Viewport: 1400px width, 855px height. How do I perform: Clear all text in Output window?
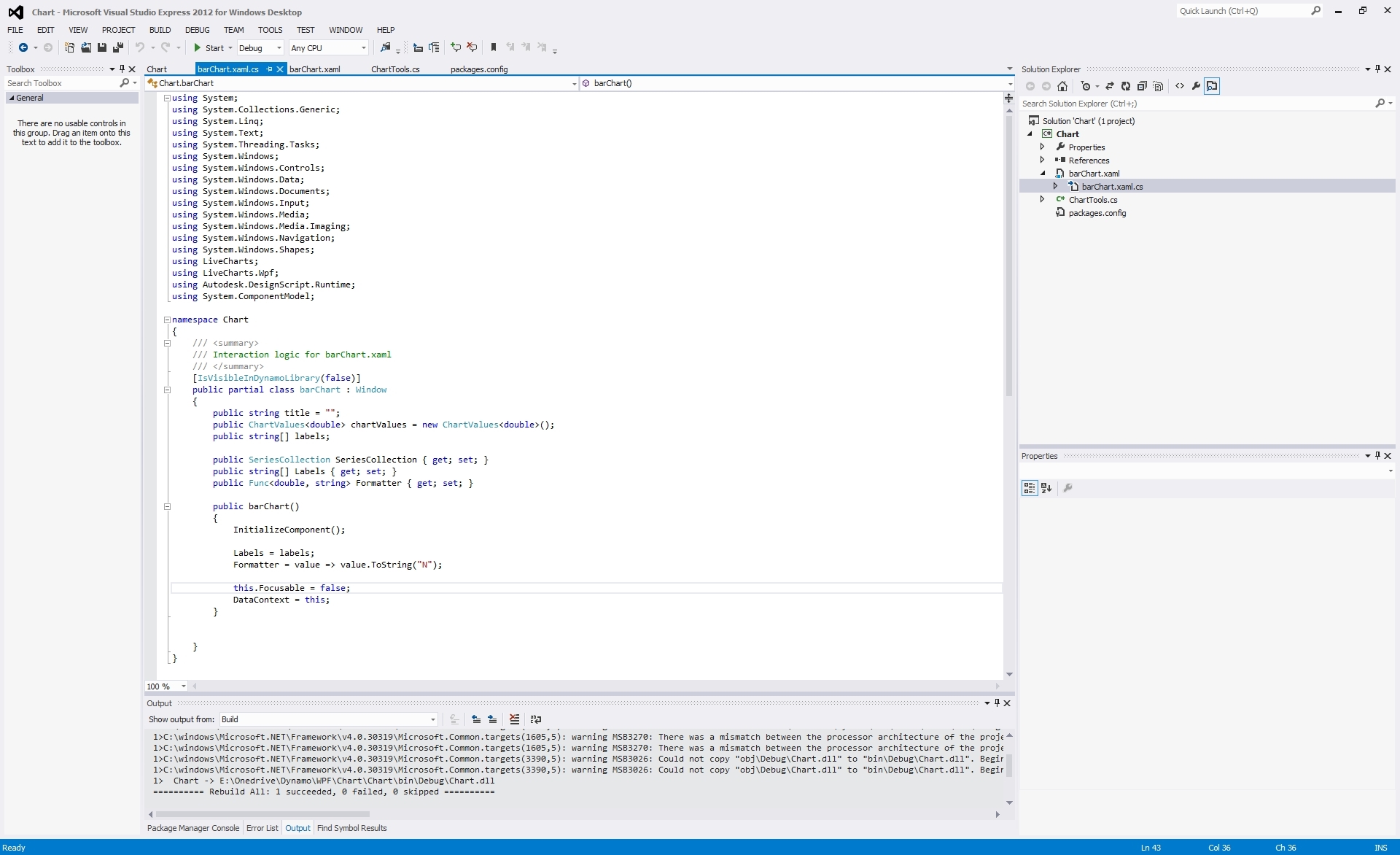pyautogui.click(x=514, y=719)
